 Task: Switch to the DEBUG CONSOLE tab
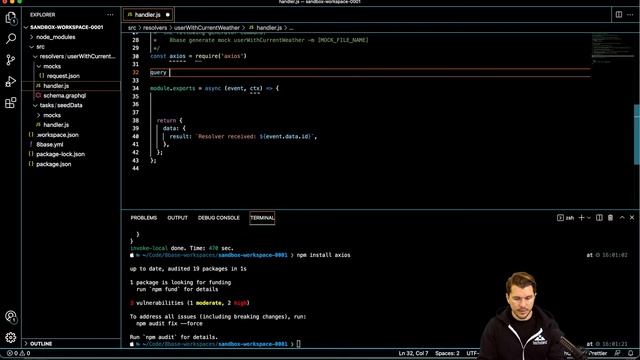[x=219, y=218]
